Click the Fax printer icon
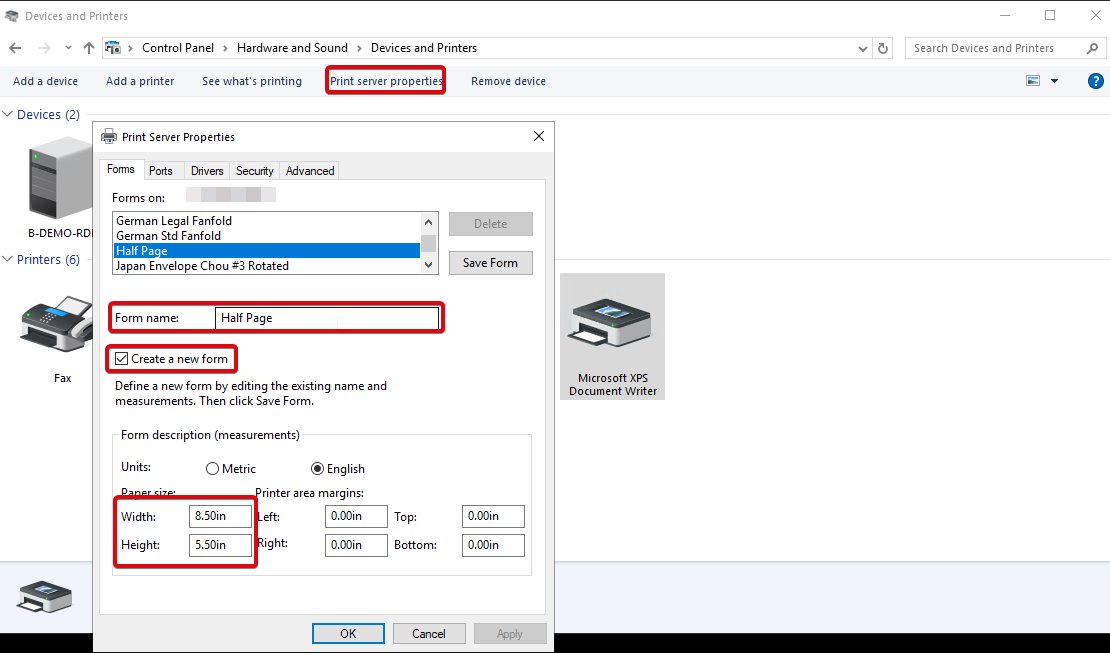Screen dimensions: 1110x653 [57, 324]
